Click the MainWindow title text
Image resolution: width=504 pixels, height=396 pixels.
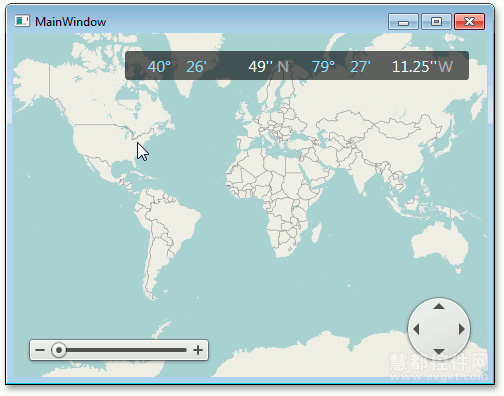pos(71,22)
